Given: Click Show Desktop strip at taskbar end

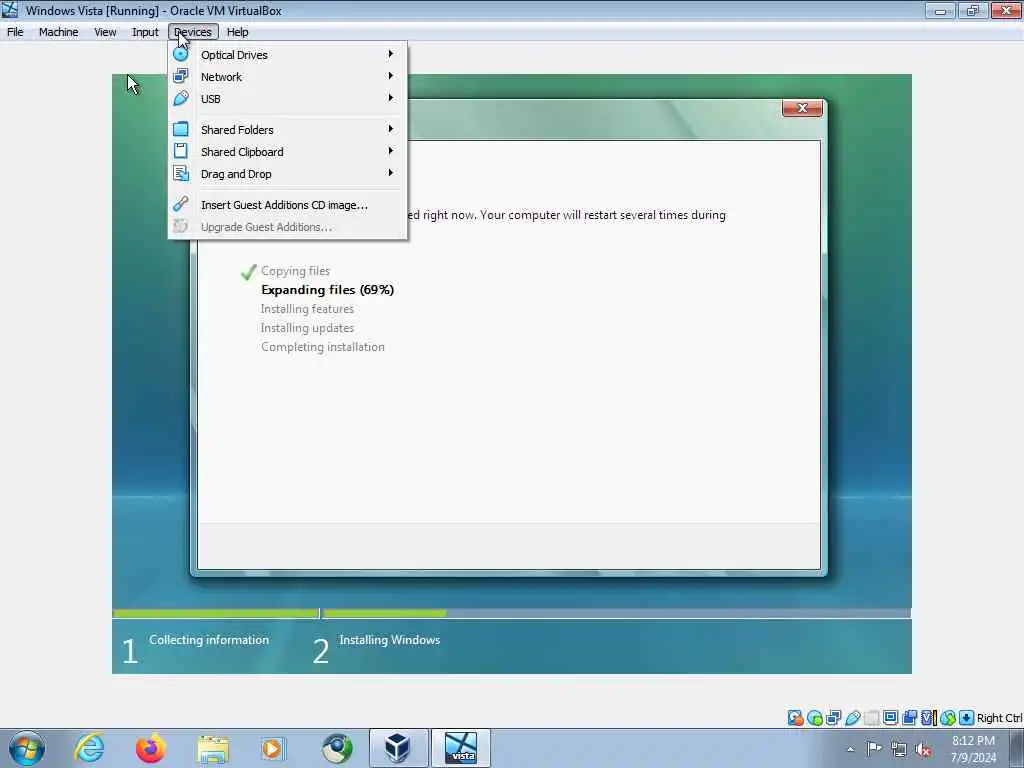Looking at the screenshot, I should 1016,748.
